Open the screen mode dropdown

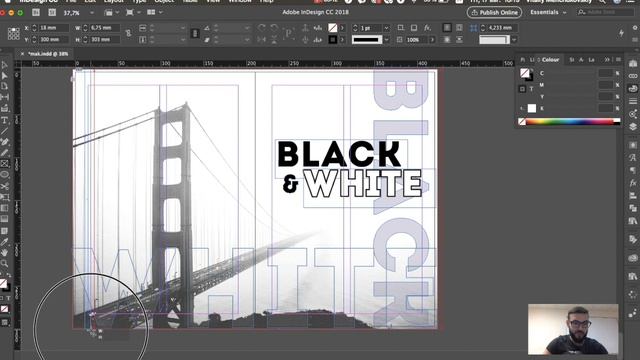point(133,13)
